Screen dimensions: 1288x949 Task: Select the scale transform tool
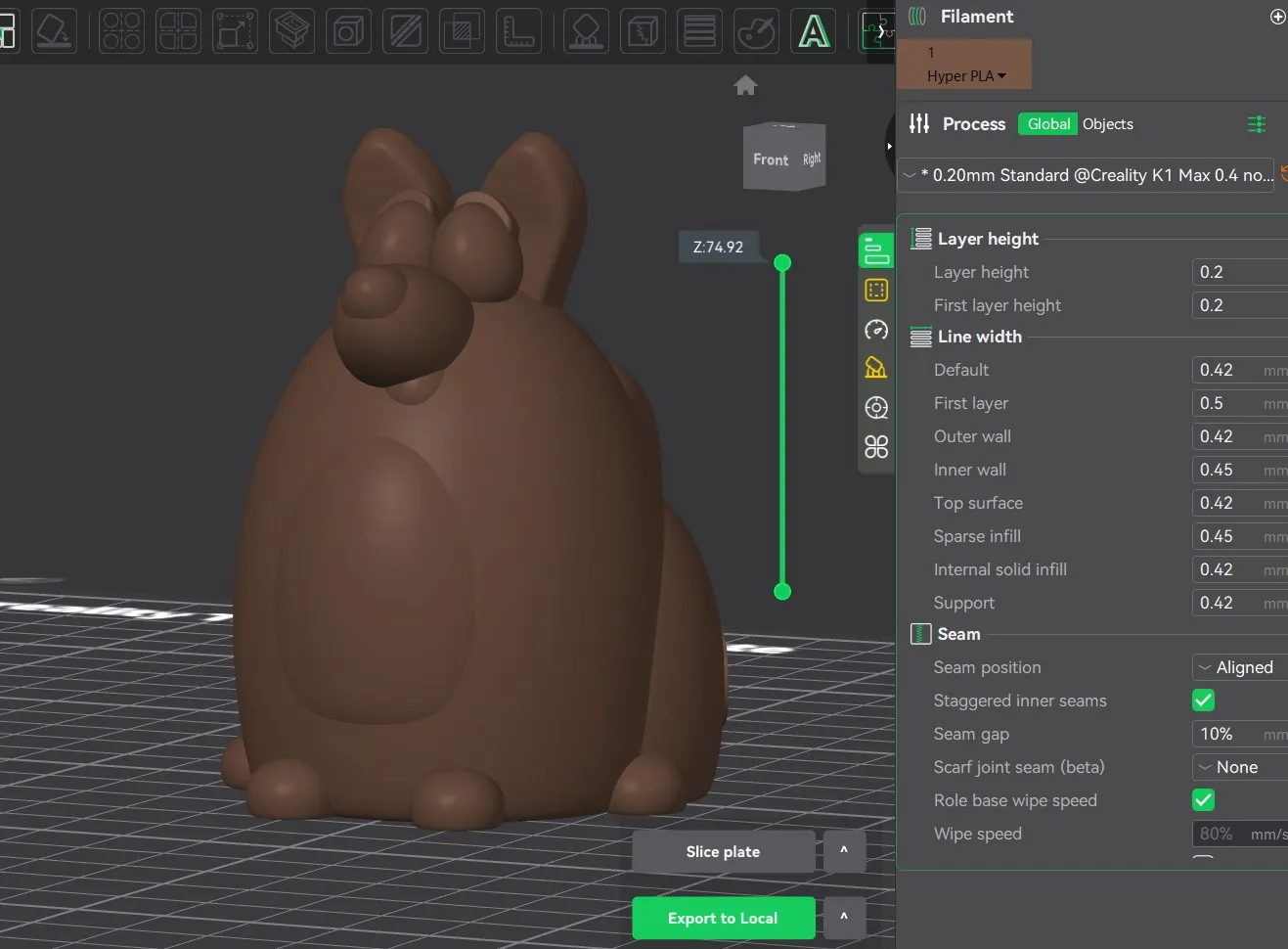pos(235,30)
